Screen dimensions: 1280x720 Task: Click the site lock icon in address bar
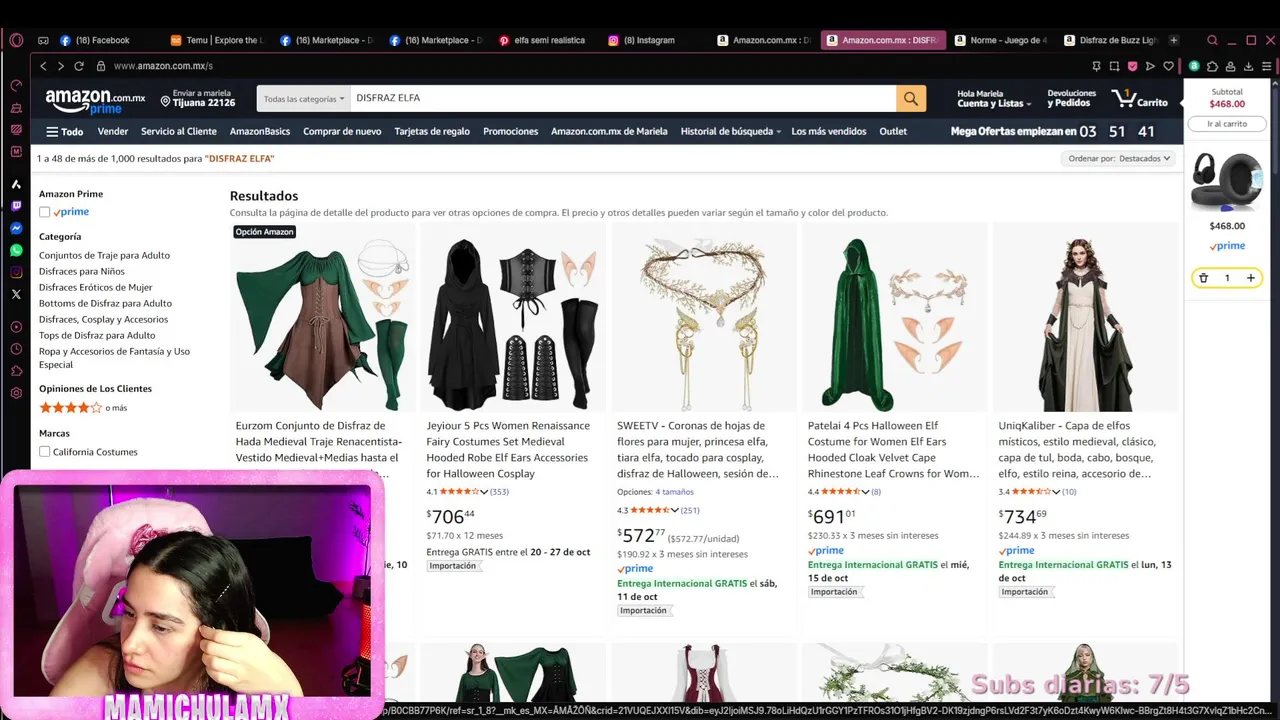pyautogui.click(x=101, y=66)
